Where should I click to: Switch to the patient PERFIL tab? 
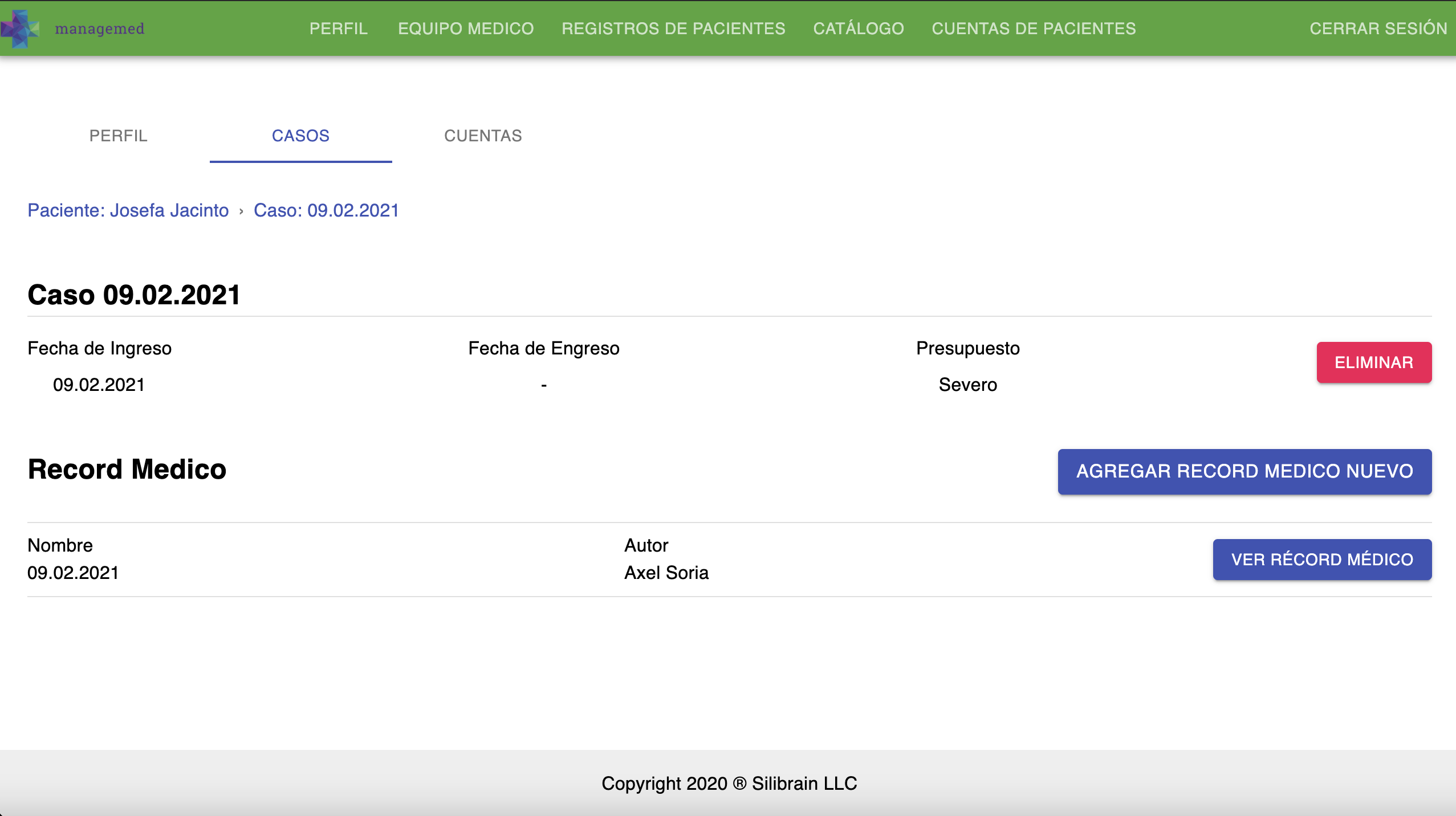tap(119, 136)
